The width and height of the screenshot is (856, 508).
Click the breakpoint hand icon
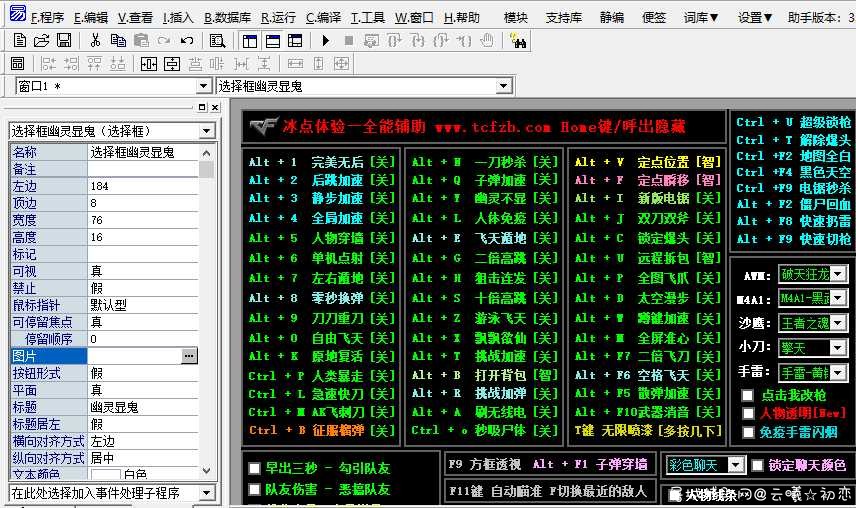(x=486, y=40)
